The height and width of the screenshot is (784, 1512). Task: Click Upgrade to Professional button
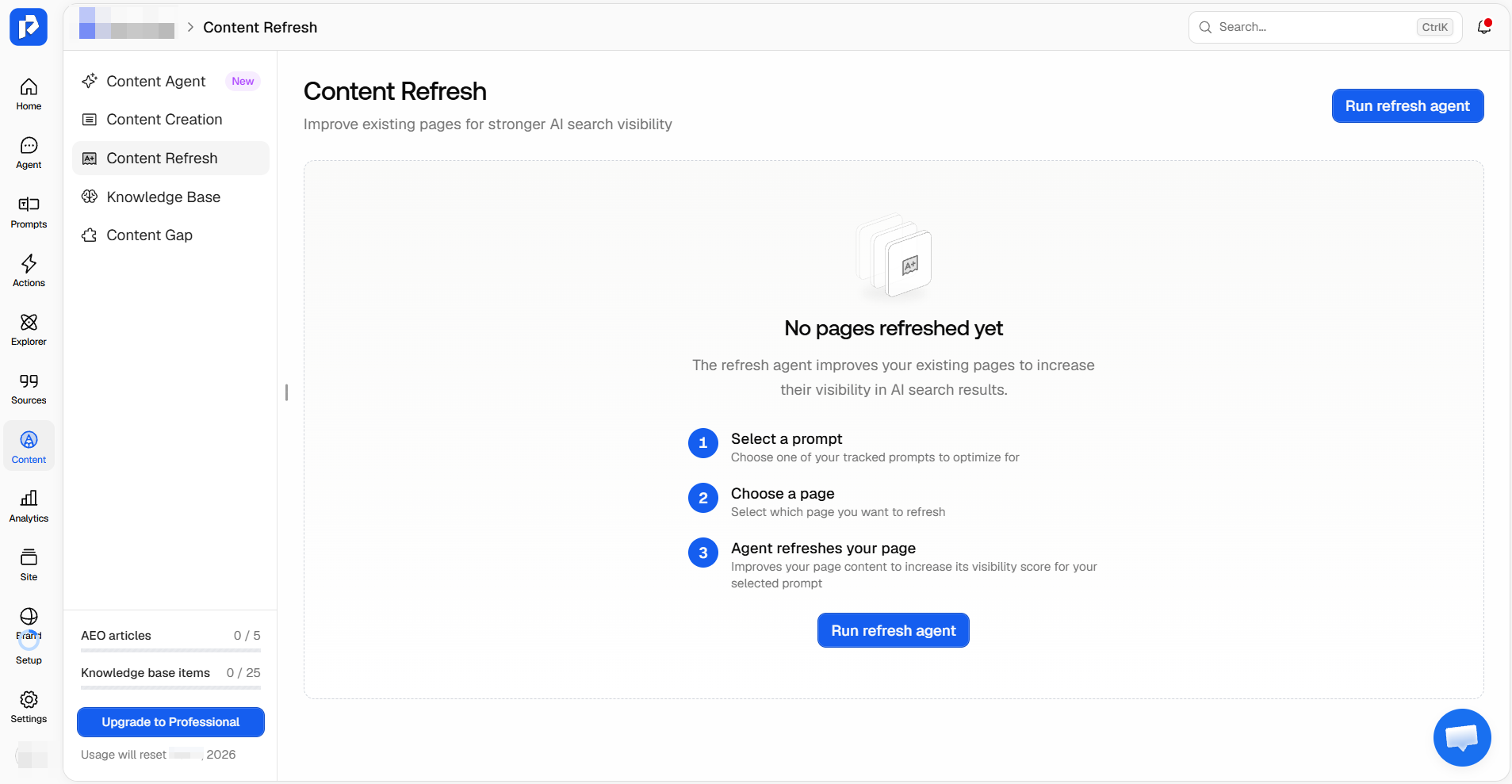click(x=170, y=722)
